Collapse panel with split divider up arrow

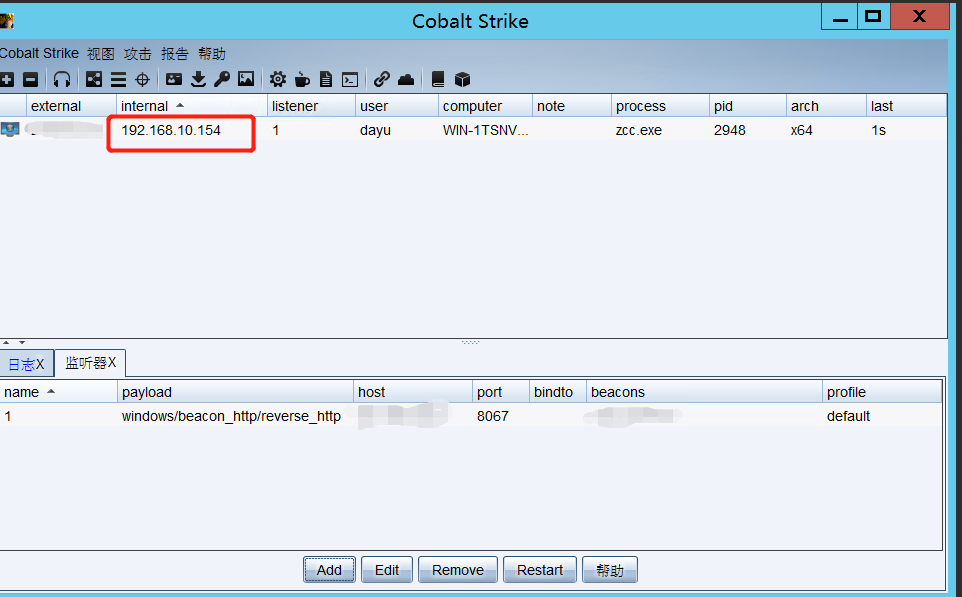pyautogui.click(x=6, y=342)
